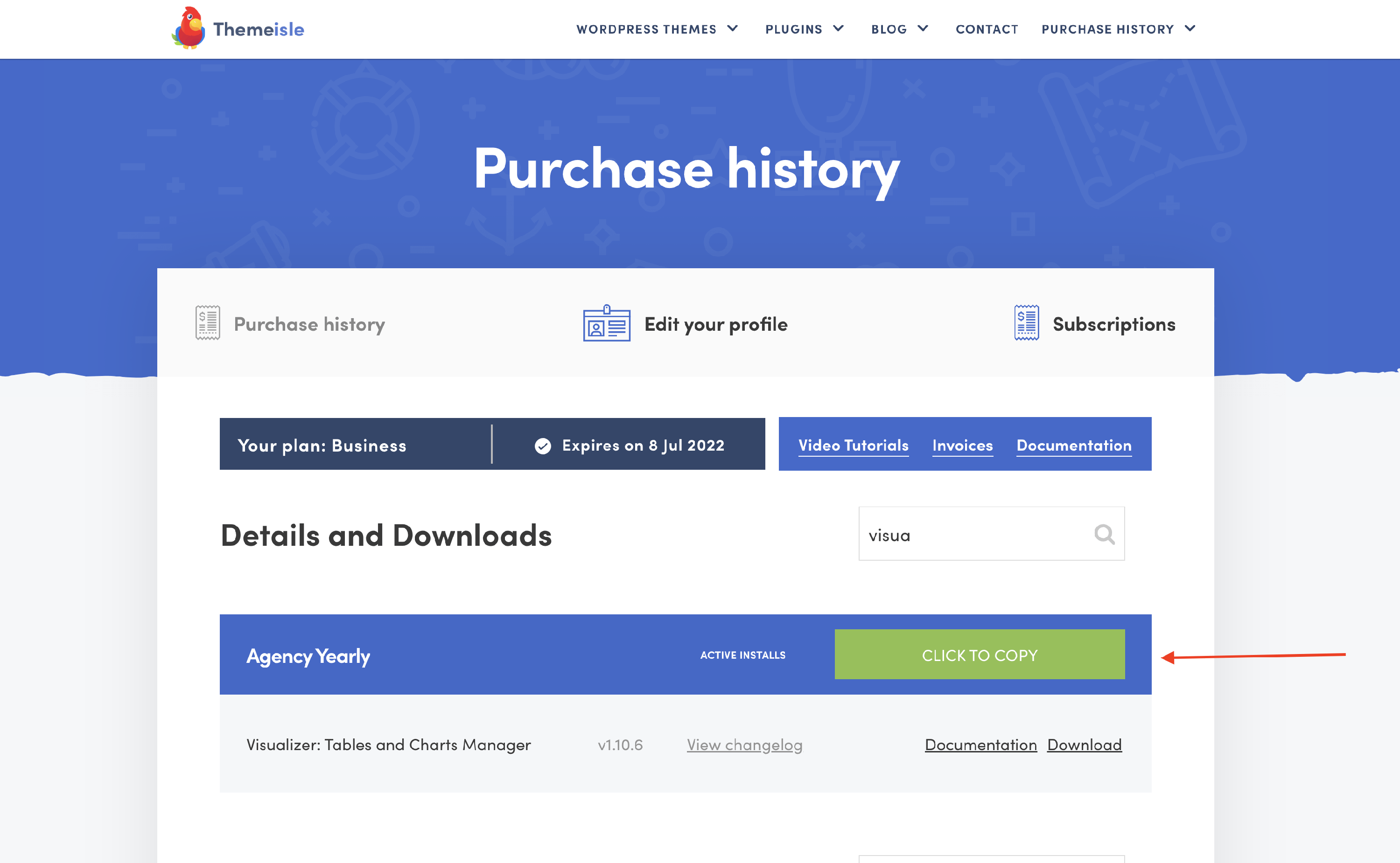This screenshot has width=1400, height=863.
Task: Click the Purchase history receipt icon
Action: coord(207,323)
